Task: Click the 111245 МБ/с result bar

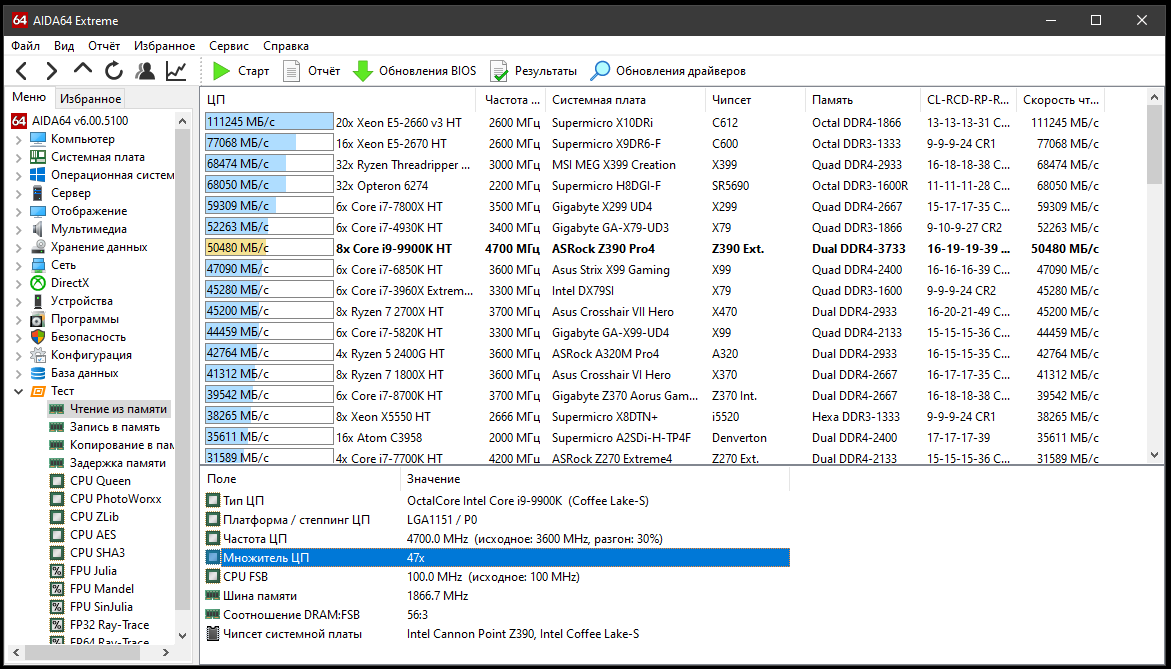Action: 269,122
